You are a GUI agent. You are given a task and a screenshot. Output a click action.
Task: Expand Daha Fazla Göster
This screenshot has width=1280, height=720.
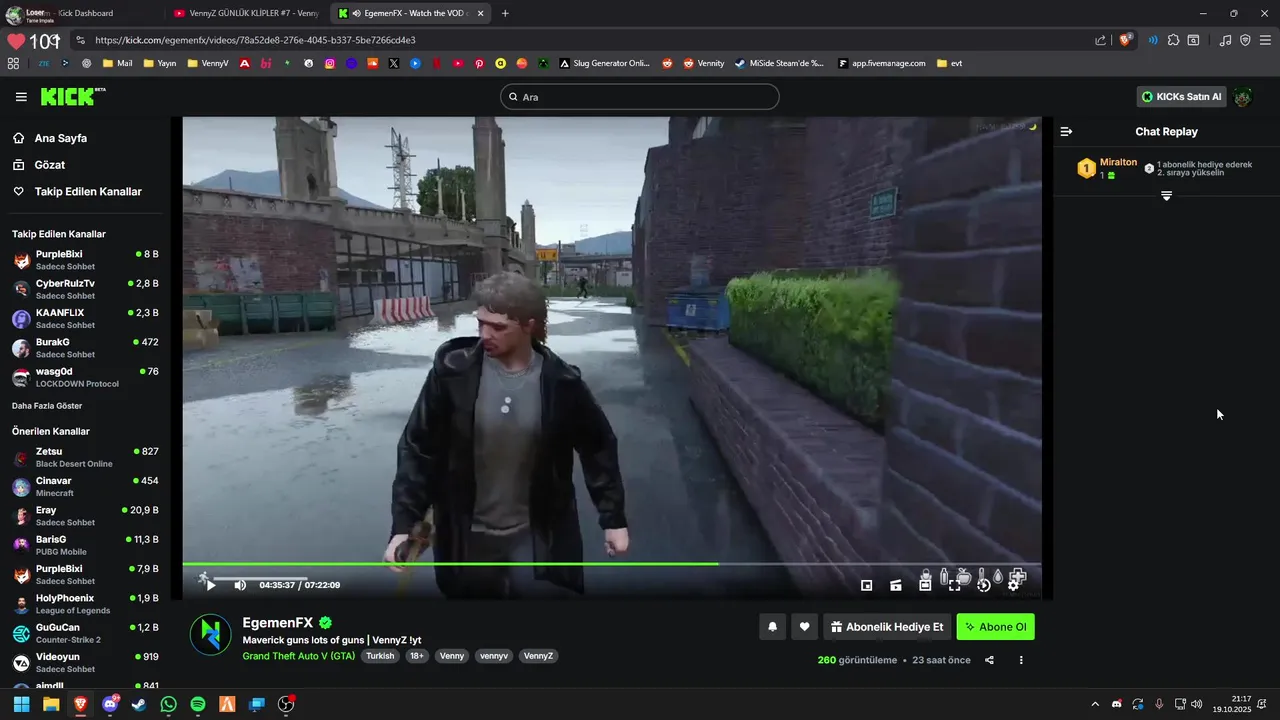tap(47, 406)
